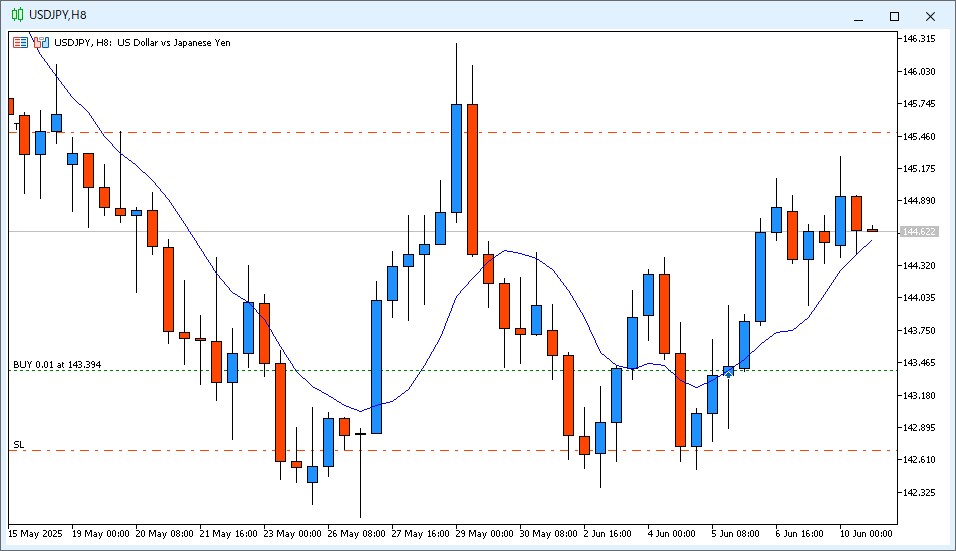Click the 29 May 00:00 time label
Viewport: 956px width, 551px height.
(485, 534)
